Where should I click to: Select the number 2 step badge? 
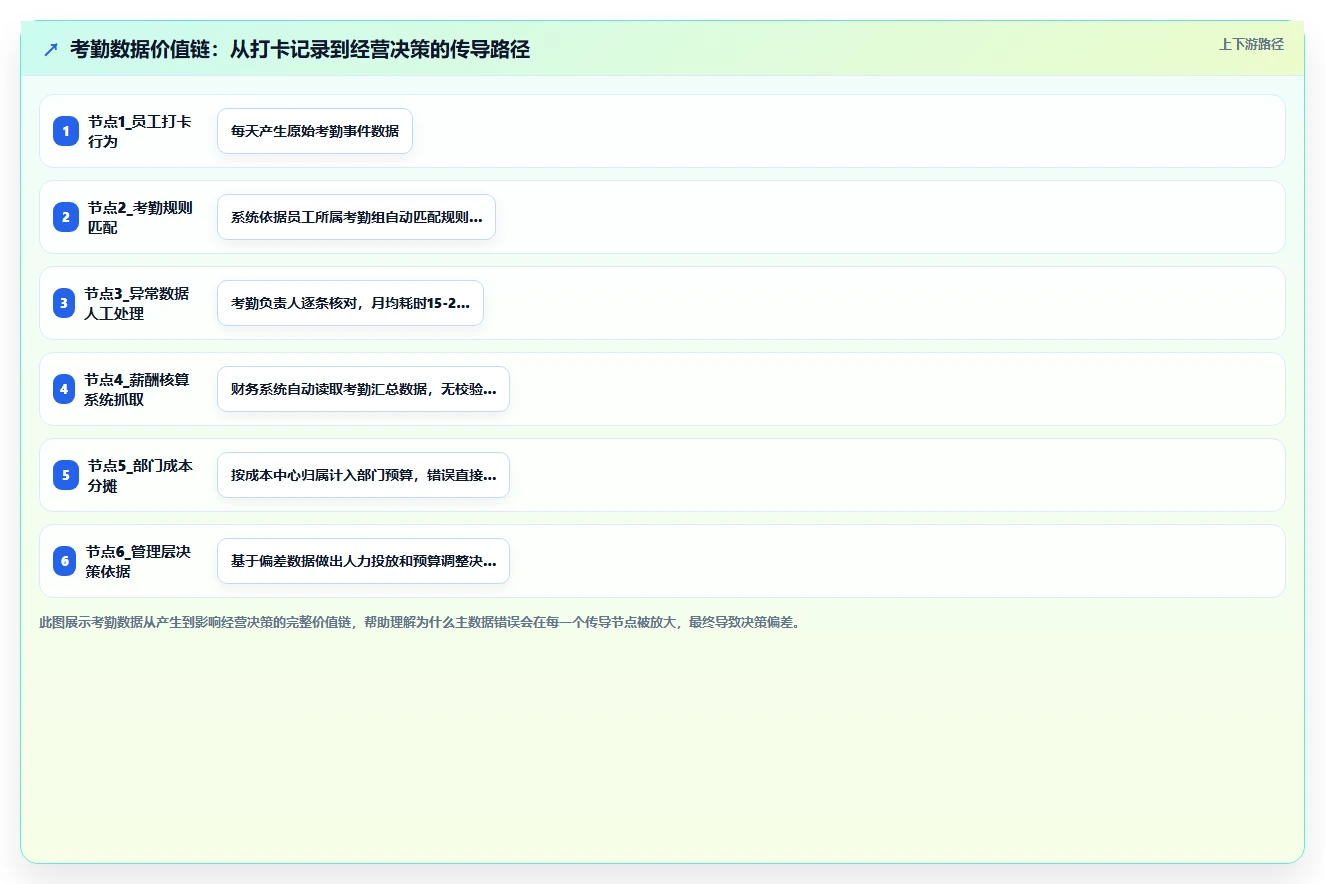point(66,217)
